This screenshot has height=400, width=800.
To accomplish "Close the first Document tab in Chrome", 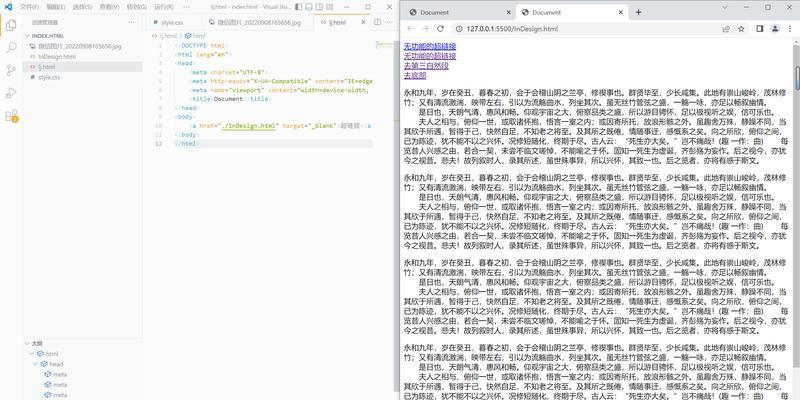I will (509, 12).
